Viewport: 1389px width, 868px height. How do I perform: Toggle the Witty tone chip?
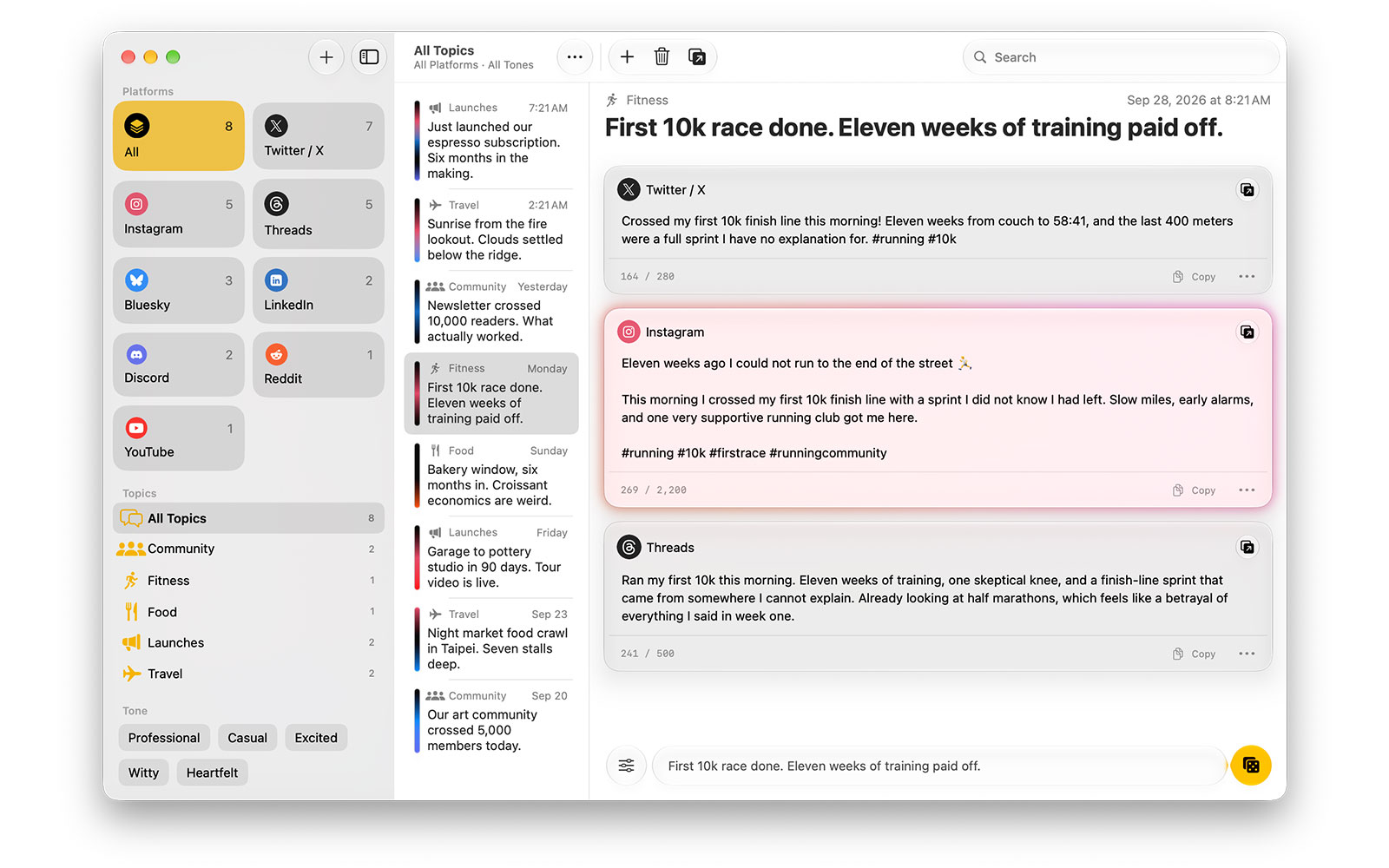tap(144, 773)
